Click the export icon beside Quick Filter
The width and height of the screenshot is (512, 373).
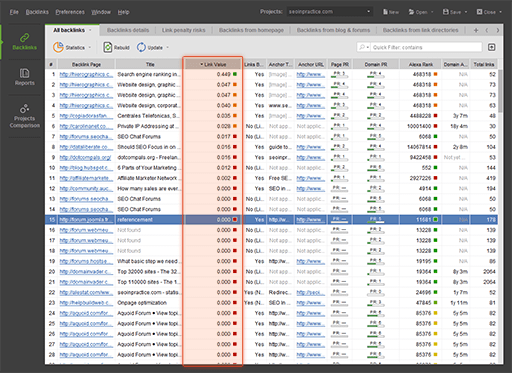click(x=491, y=47)
